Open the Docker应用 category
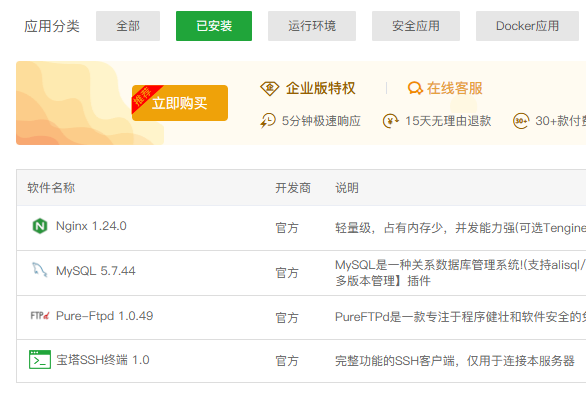This screenshot has height=412, width=586. point(527,26)
